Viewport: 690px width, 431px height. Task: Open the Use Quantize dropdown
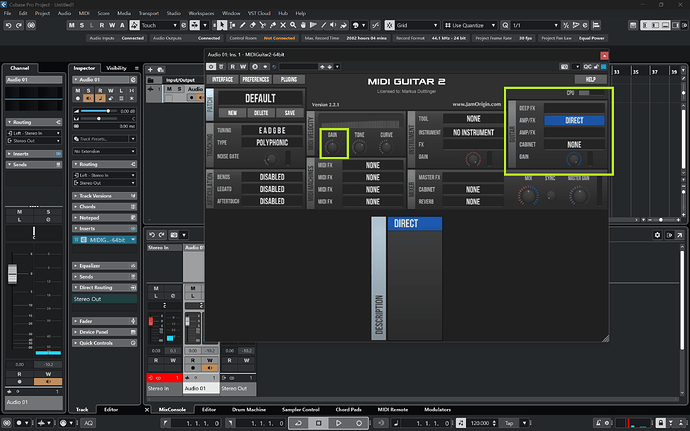click(470, 26)
